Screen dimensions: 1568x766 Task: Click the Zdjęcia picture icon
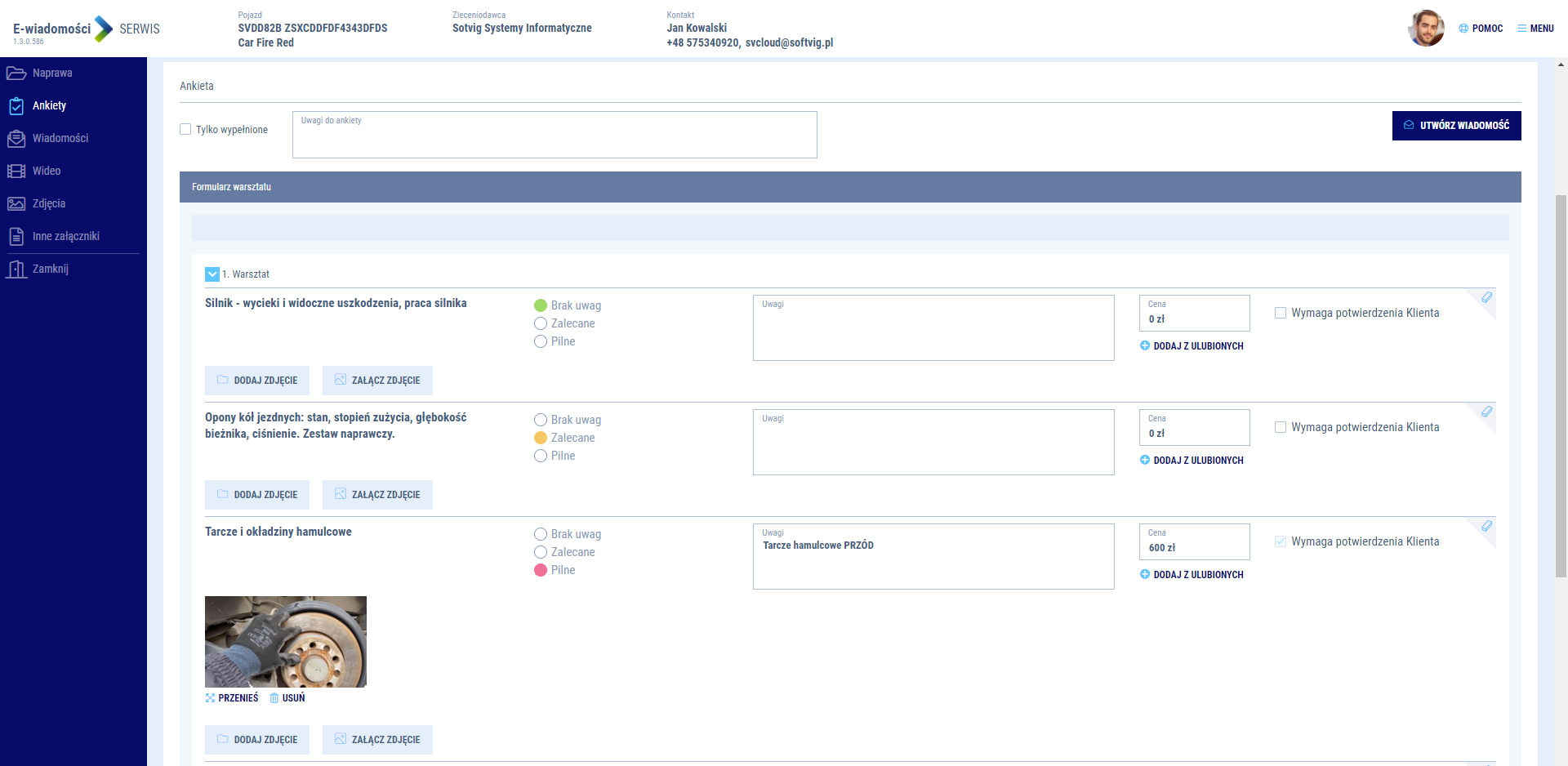pyautogui.click(x=16, y=204)
